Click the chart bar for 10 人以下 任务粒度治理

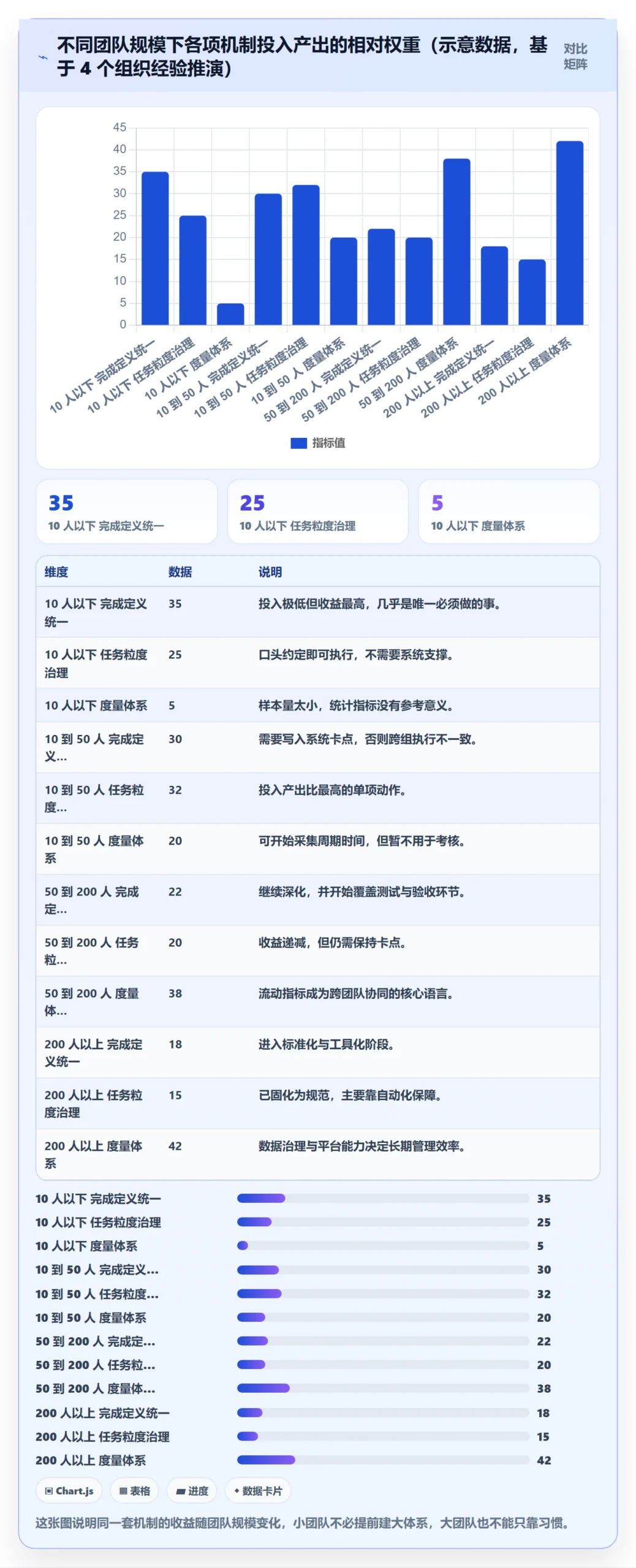click(192, 270)
